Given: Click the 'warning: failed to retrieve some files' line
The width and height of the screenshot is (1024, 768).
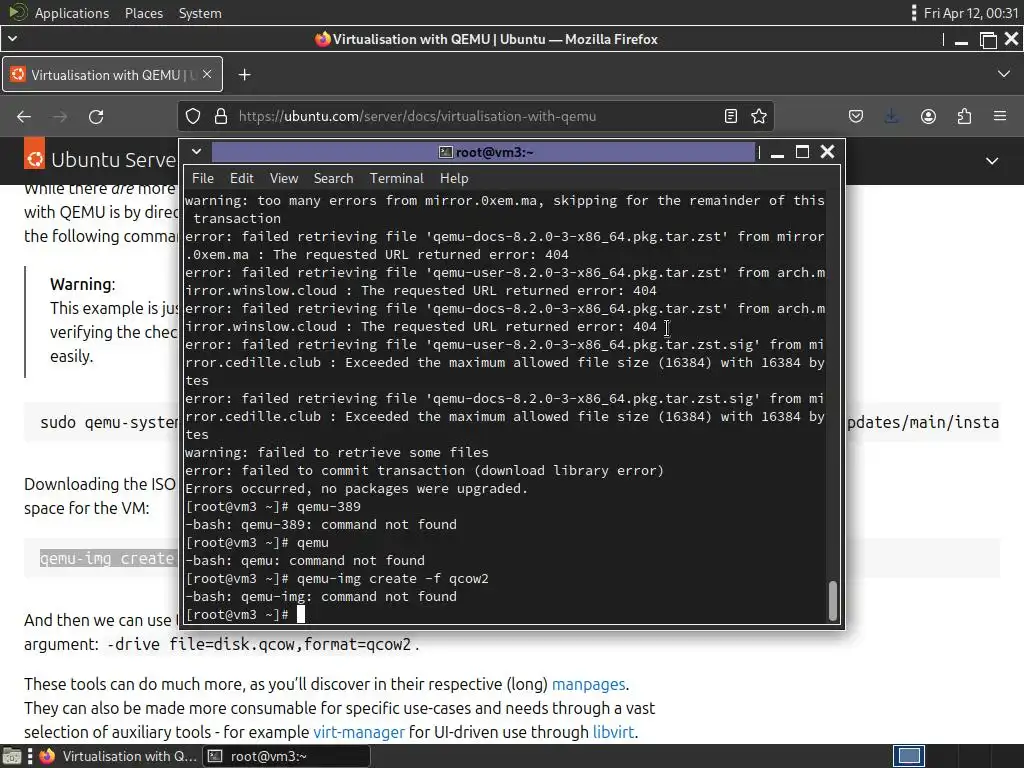Looking at the screenshot, I should 336,453.
